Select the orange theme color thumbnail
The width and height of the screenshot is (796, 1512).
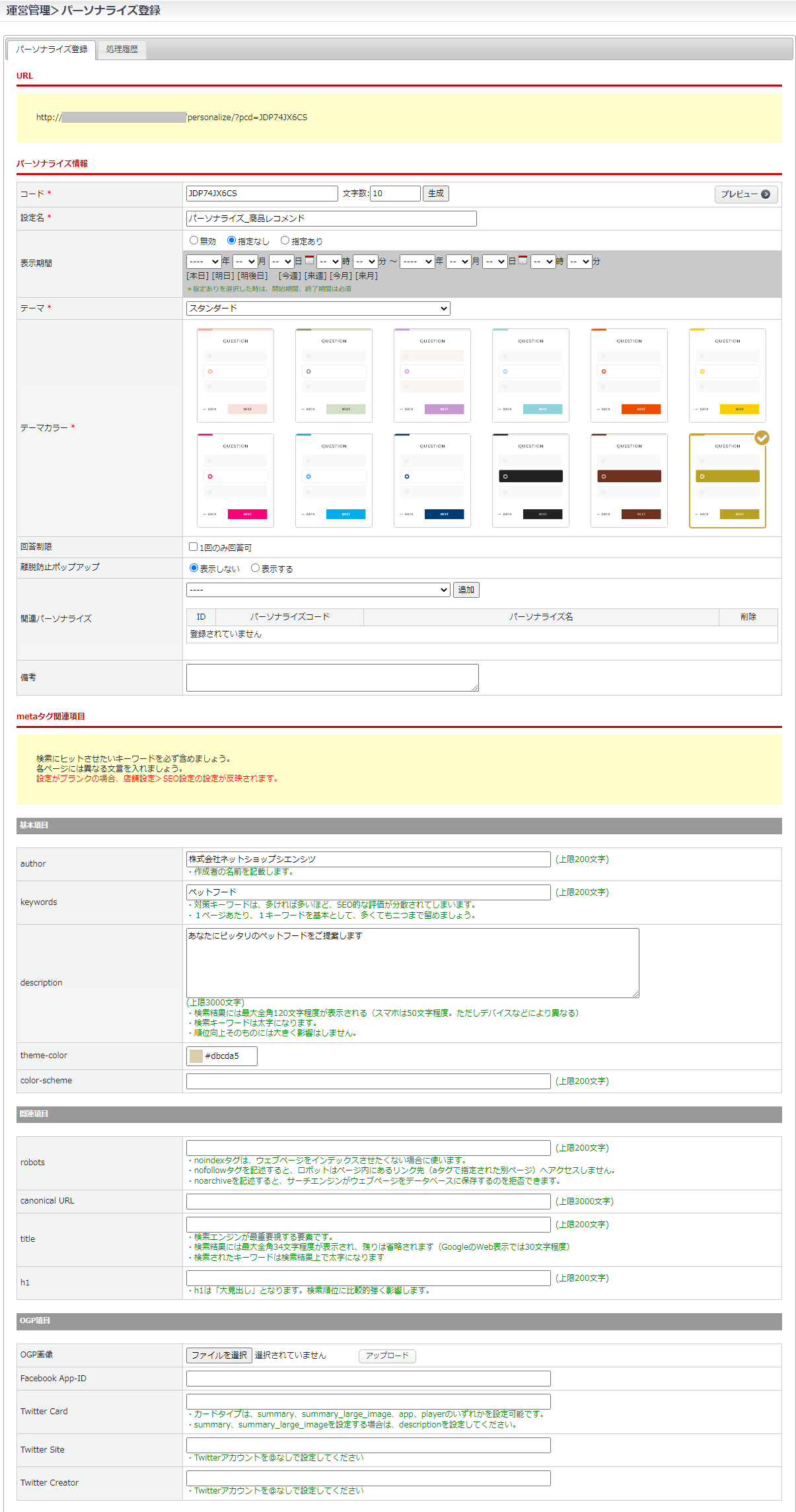tap(629, 375)
